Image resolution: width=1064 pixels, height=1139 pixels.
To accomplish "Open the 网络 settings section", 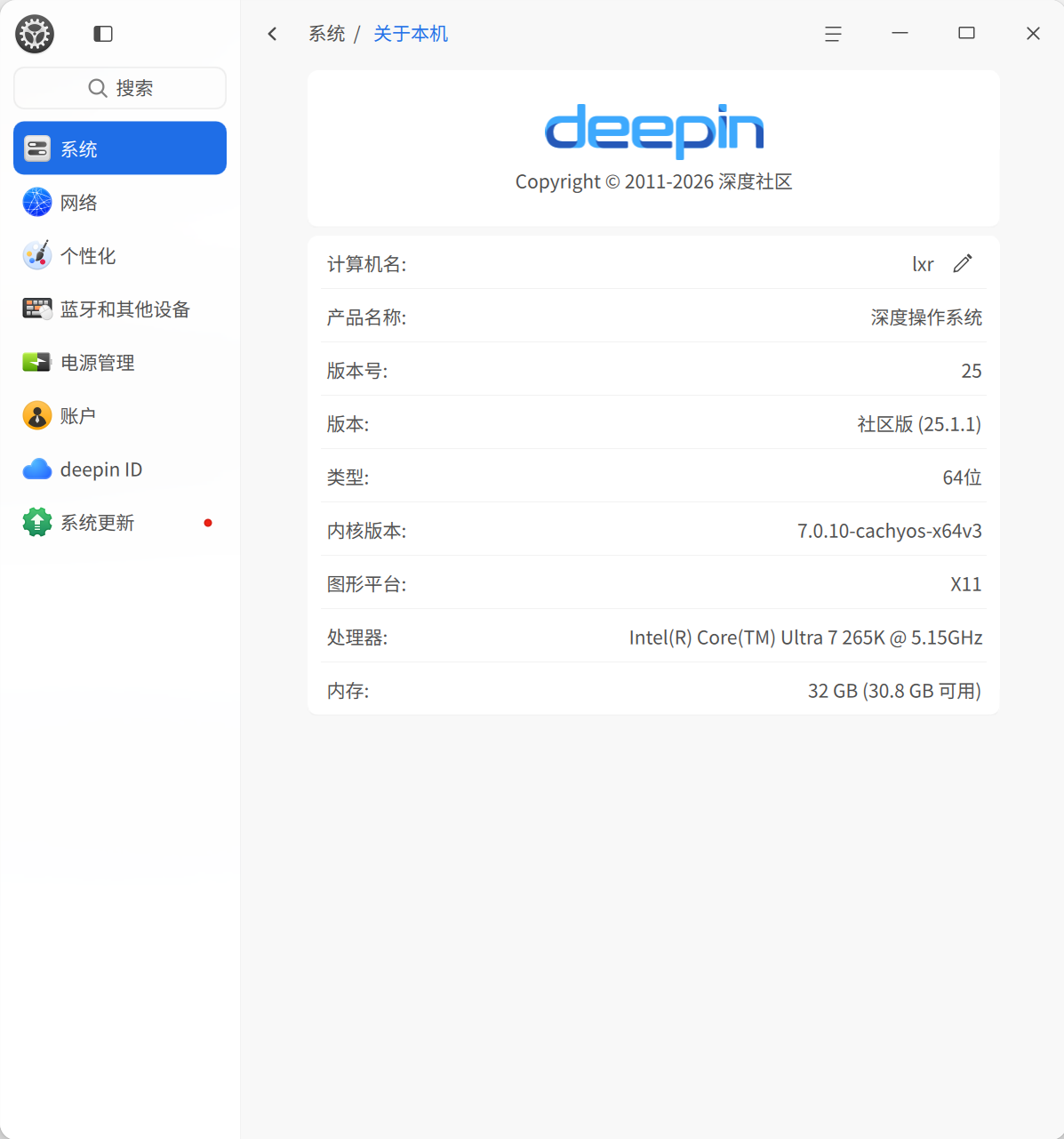I will 120,202.
